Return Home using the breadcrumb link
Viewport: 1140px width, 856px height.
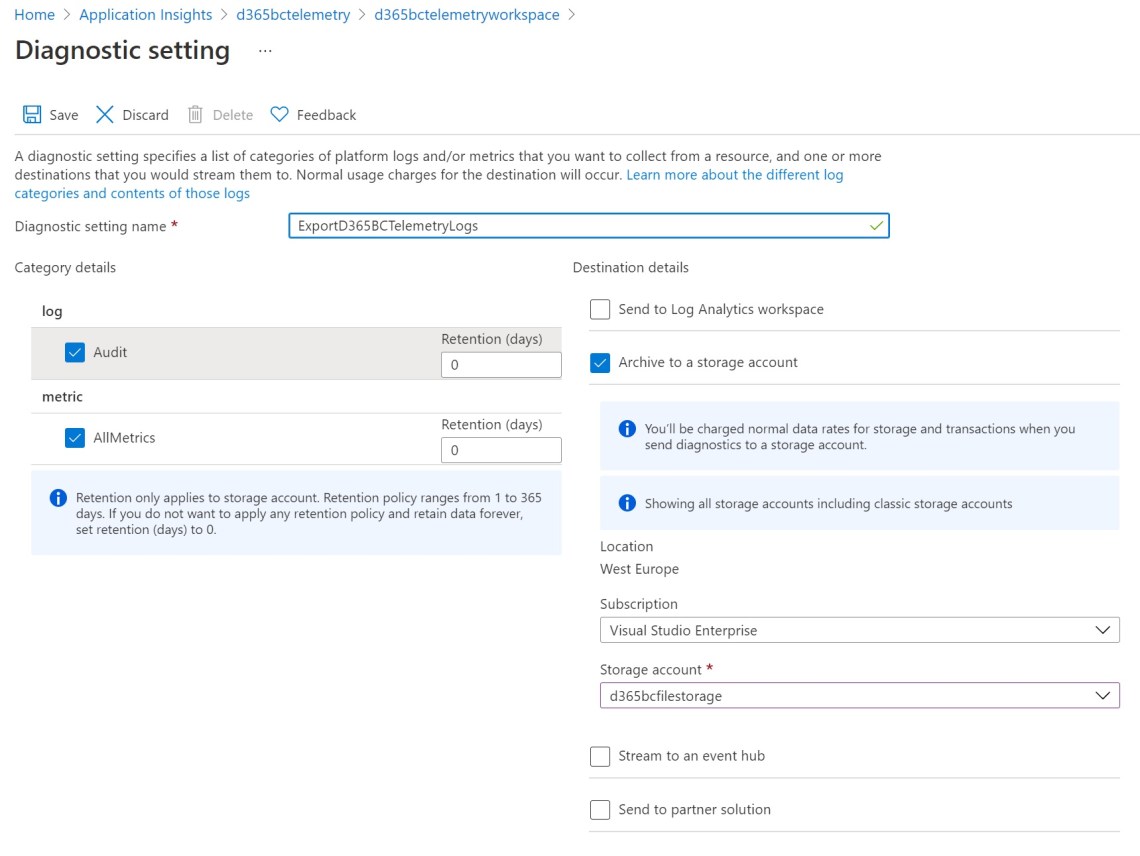(x=33, y=14)
